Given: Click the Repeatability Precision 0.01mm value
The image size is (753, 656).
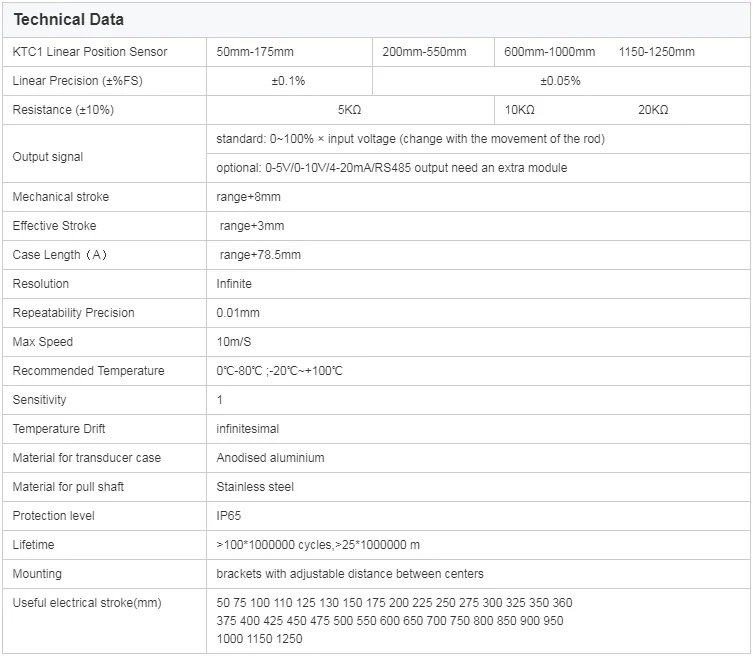Looking at the screenshot, I should pyautogui.click(x=239, y=313).
